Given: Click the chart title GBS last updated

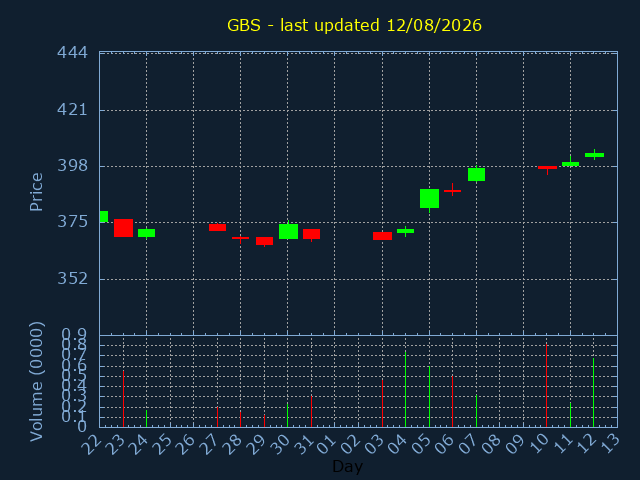Looking at the screenshot, I should (x=354, y=25).
